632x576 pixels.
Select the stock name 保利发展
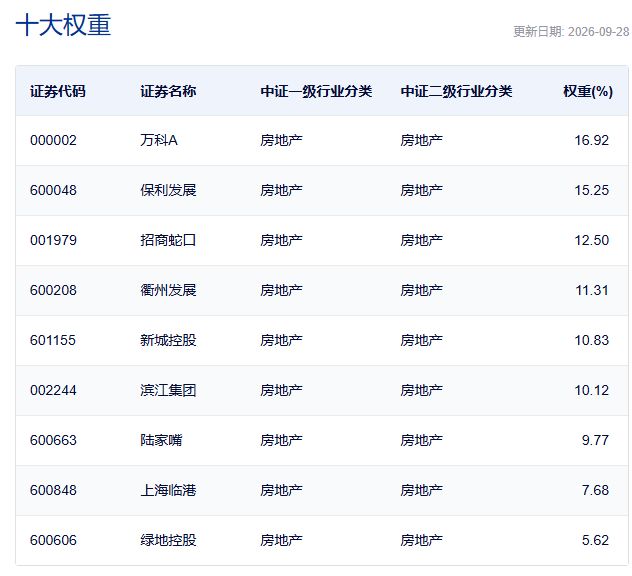coord(168,190)
